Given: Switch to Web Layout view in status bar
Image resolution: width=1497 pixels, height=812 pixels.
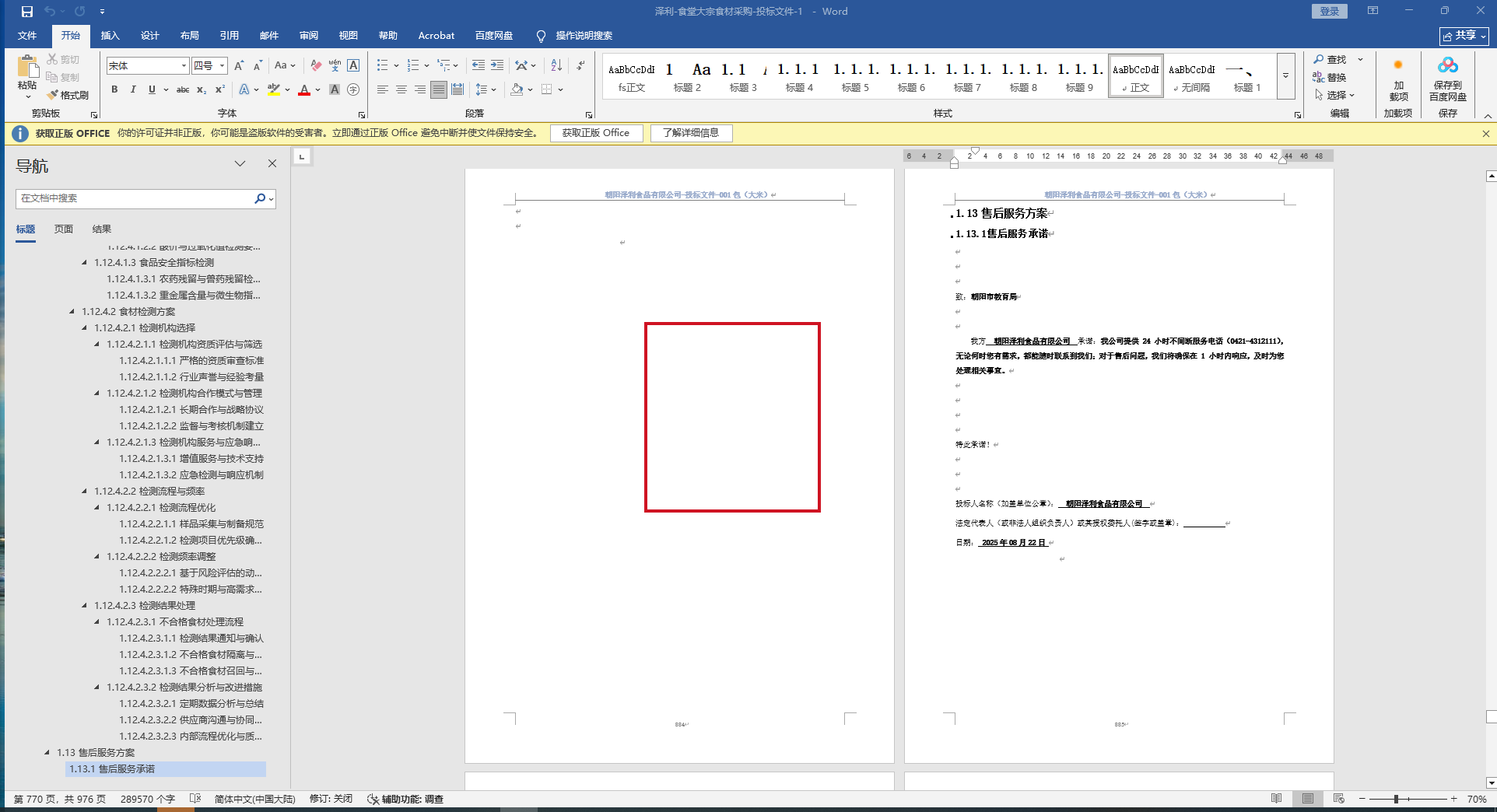Looking at the screenshot, I should 1339,799.
